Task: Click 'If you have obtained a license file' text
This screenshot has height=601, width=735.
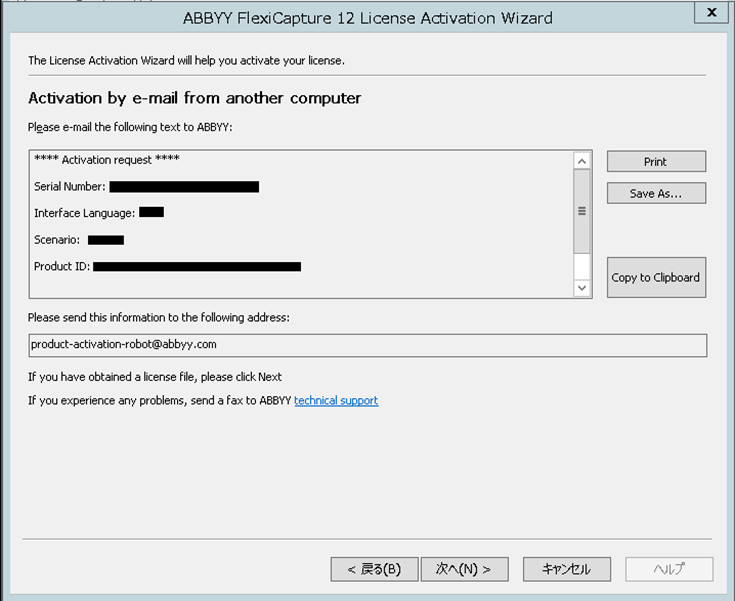Action: [155, 377]
